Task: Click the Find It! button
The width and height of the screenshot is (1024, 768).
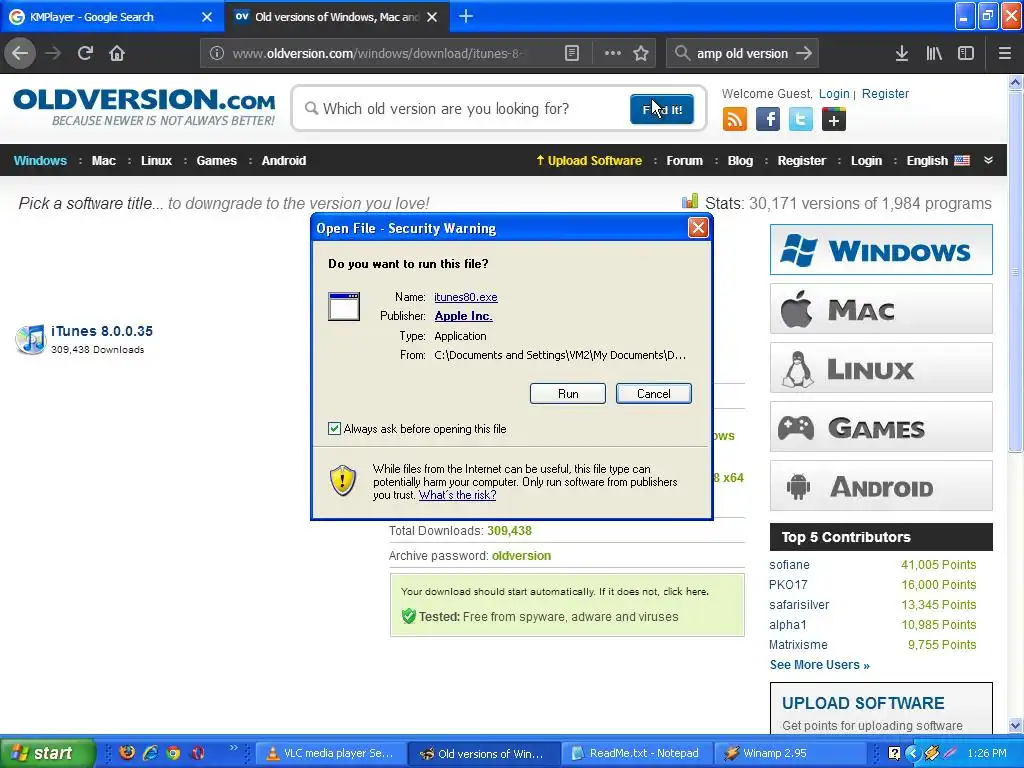Action: [x=662, y=109]
